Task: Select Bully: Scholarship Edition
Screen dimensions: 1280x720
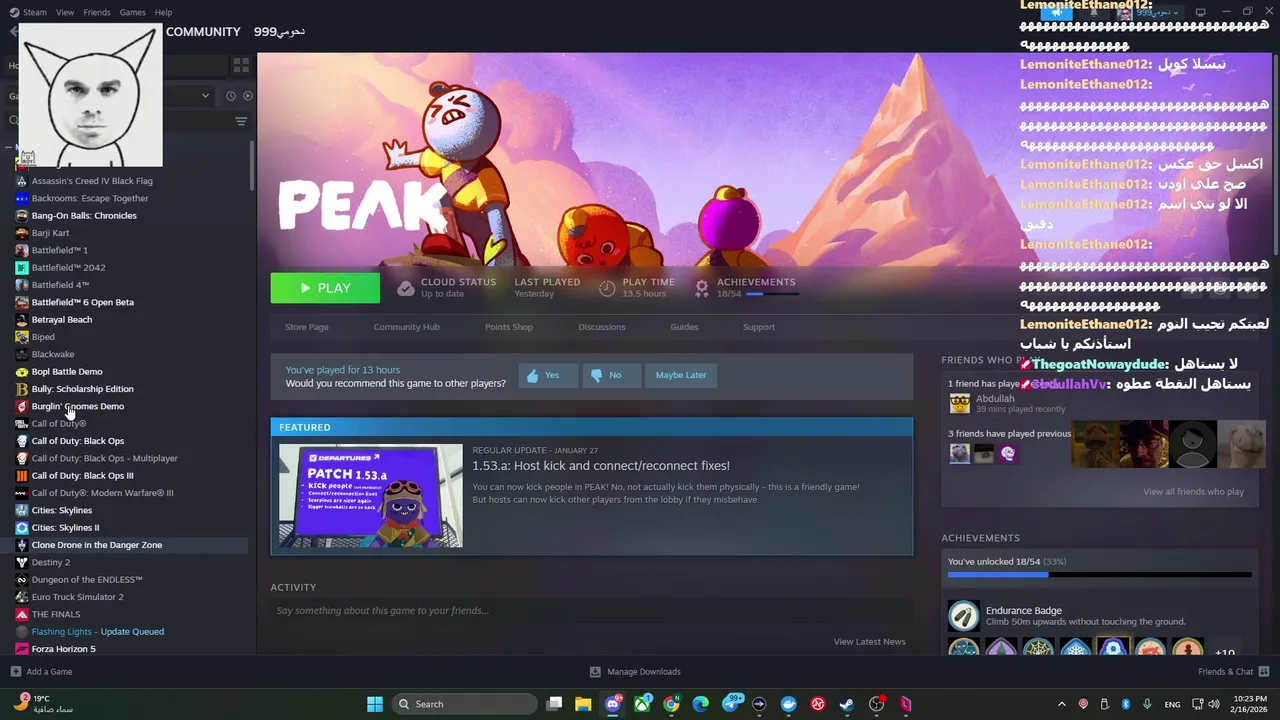Action: [82, 389]
